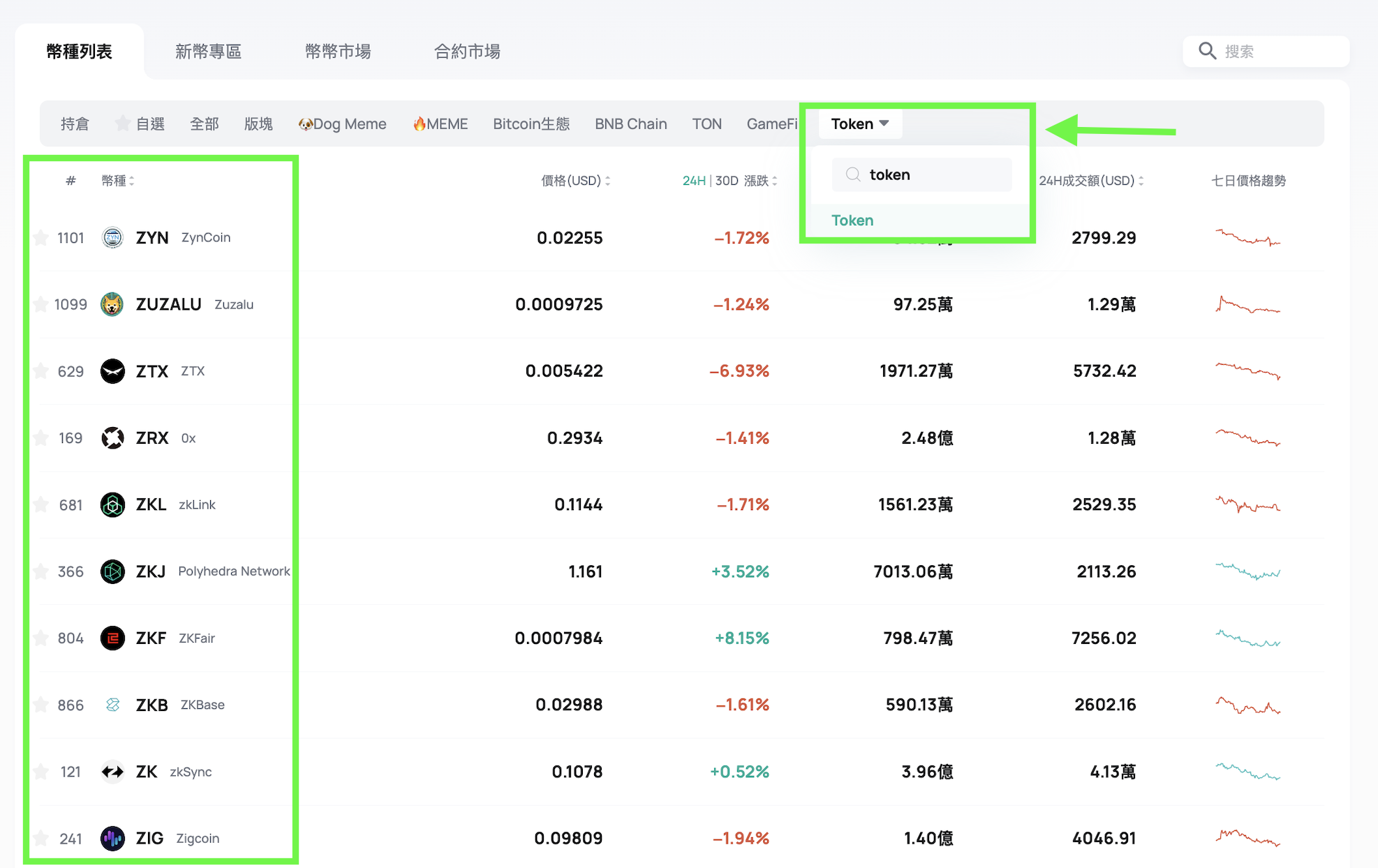This screenshot has height=868, width=1378.
Task: Open the ZUZALU symbol link
Action: tap(168, 304)
